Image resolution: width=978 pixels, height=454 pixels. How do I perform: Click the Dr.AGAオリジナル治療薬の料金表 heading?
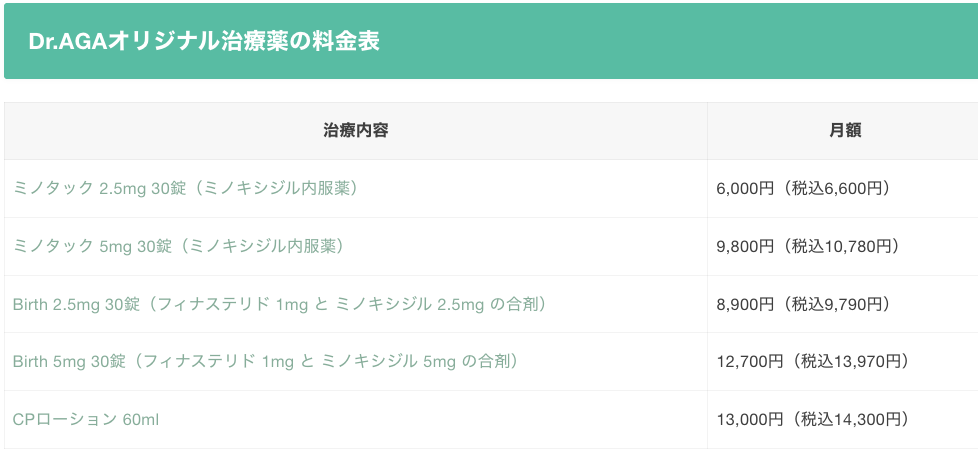[204, 43]
